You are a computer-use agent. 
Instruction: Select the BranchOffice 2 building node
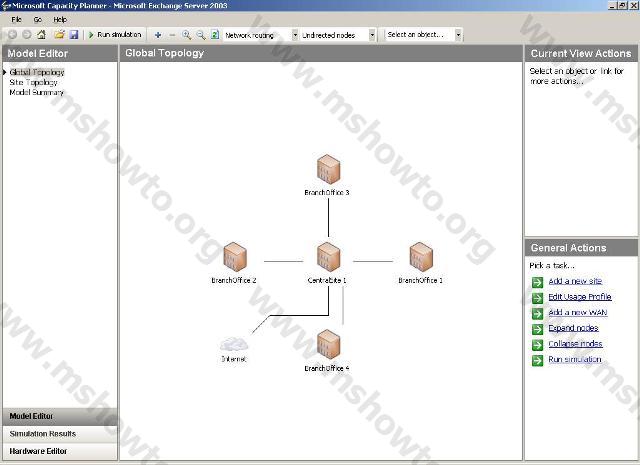point(235,257)
